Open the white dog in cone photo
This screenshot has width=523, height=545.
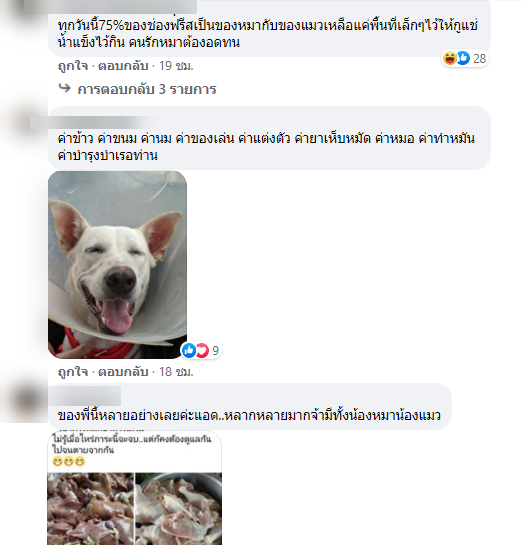pyautogui.click(x=117, y=265)
